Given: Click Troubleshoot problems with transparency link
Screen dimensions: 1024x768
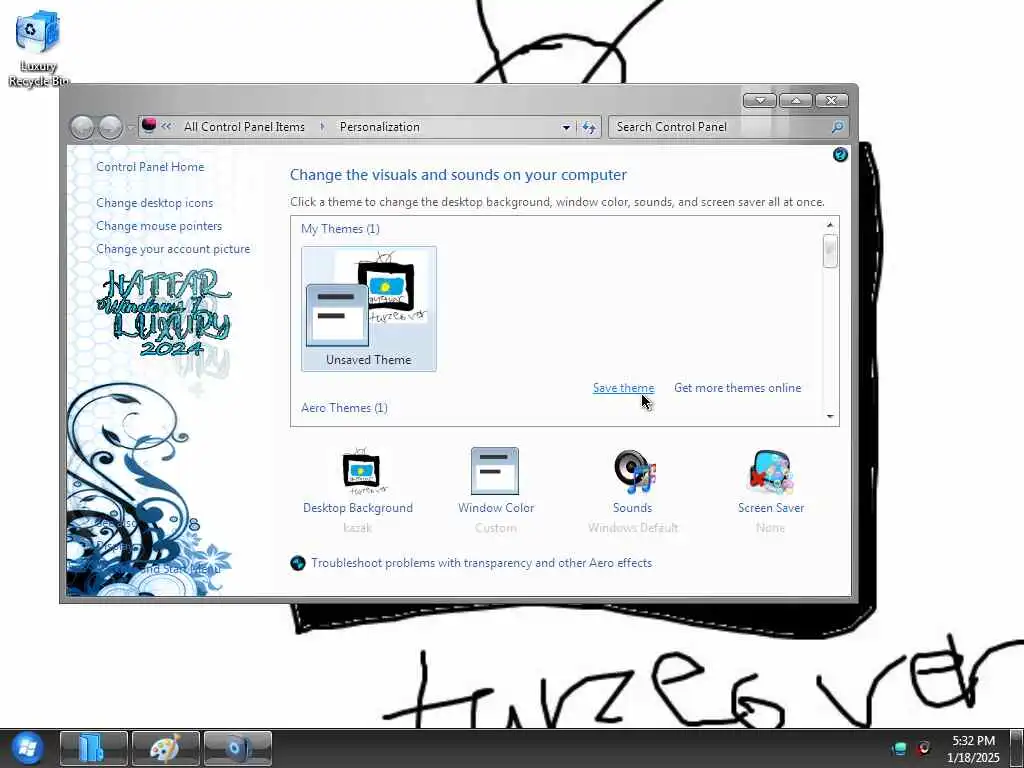Looking at the screenshot, I should pos(481,563).
